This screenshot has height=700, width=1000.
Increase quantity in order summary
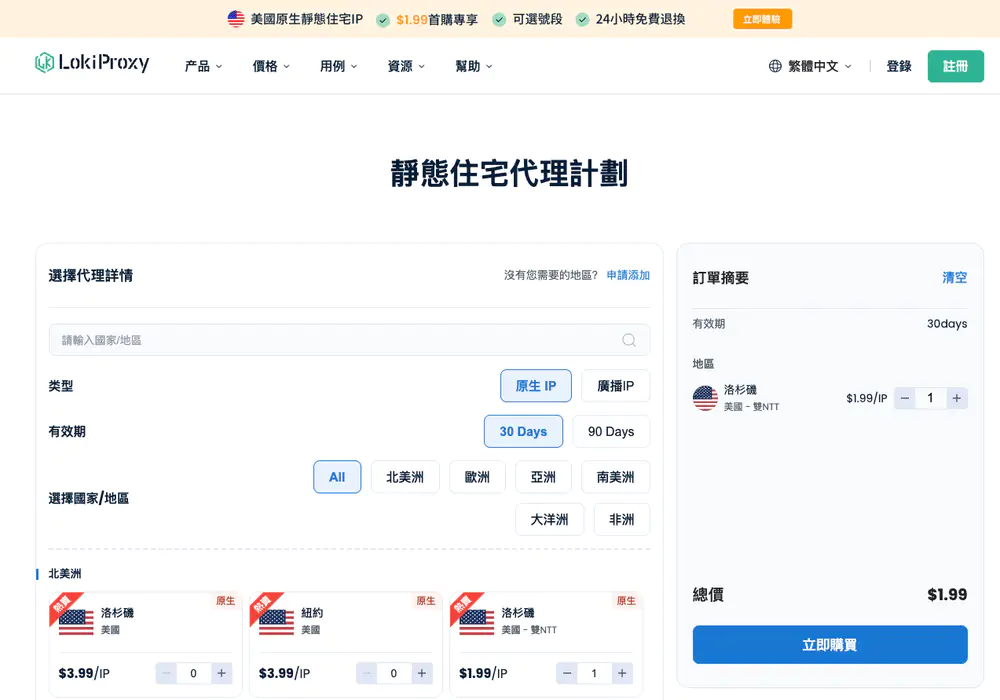[957, 398]
